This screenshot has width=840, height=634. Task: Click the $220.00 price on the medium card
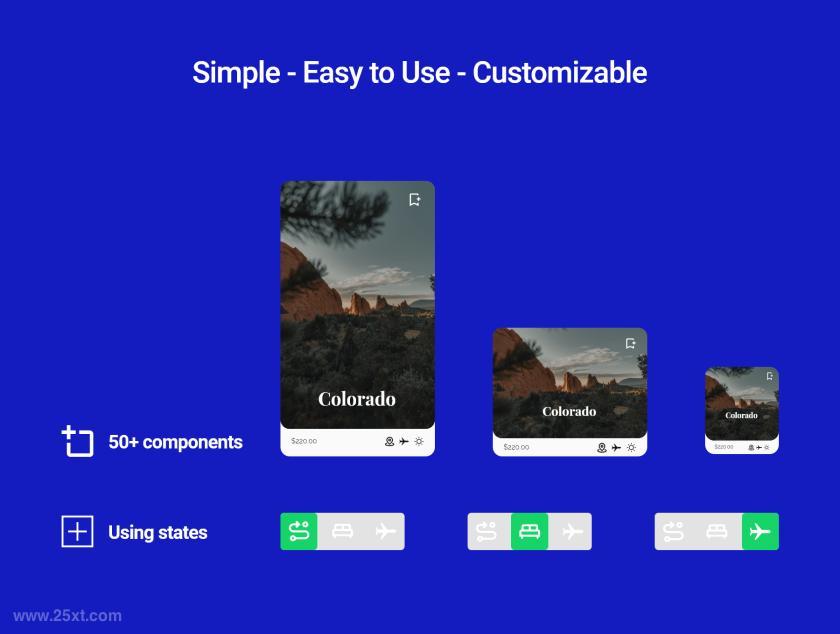[x=516, y=447]
